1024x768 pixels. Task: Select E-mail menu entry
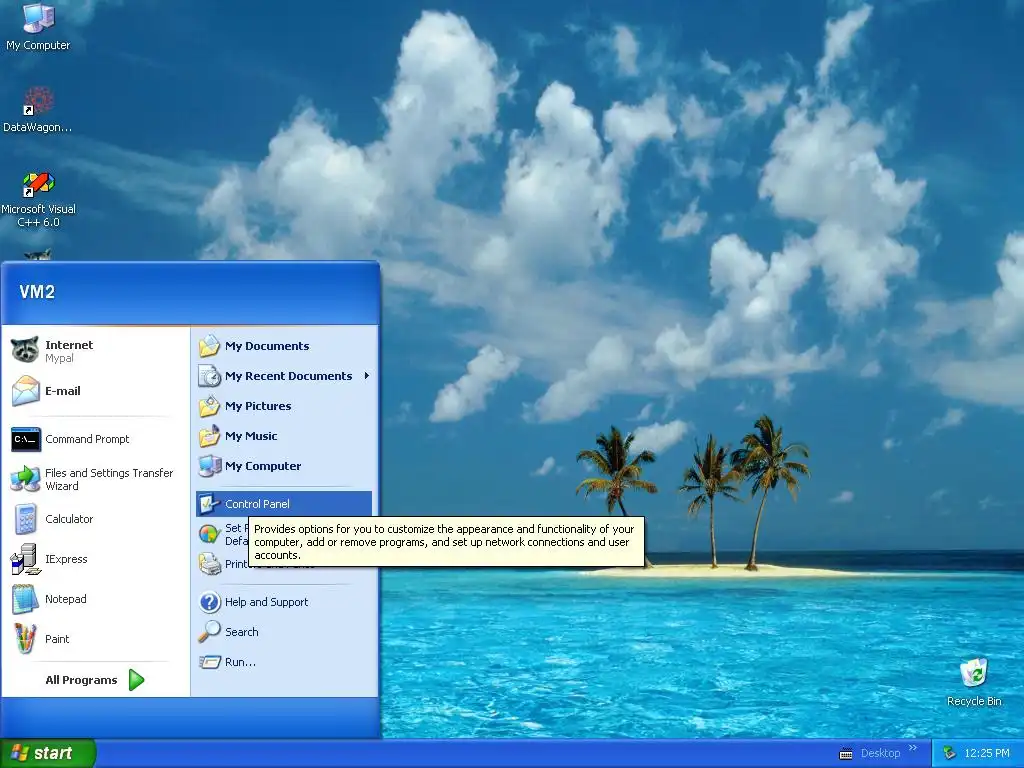95,391
